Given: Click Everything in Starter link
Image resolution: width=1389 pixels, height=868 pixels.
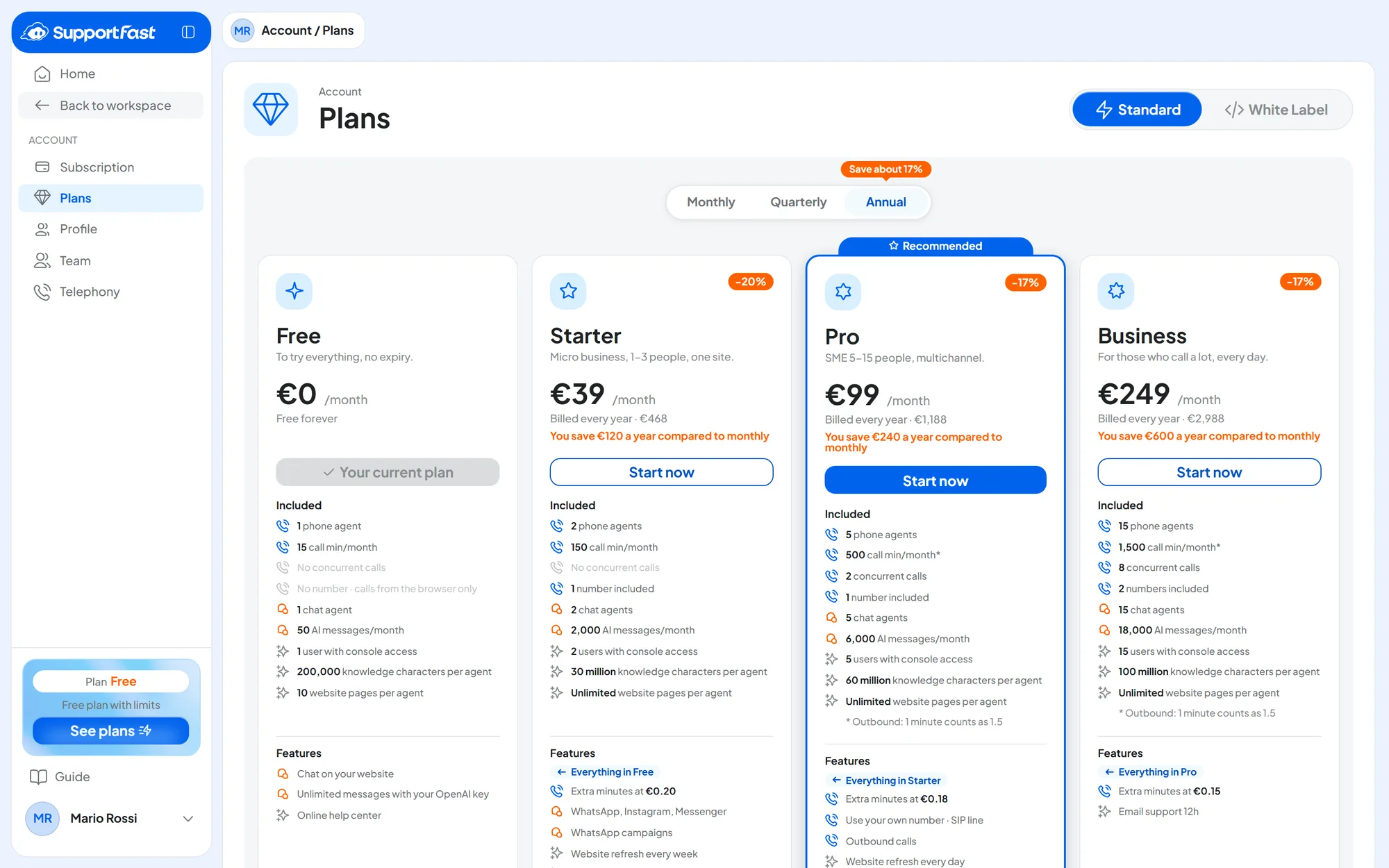Looking at the screenshot, I should pos(888,781).
